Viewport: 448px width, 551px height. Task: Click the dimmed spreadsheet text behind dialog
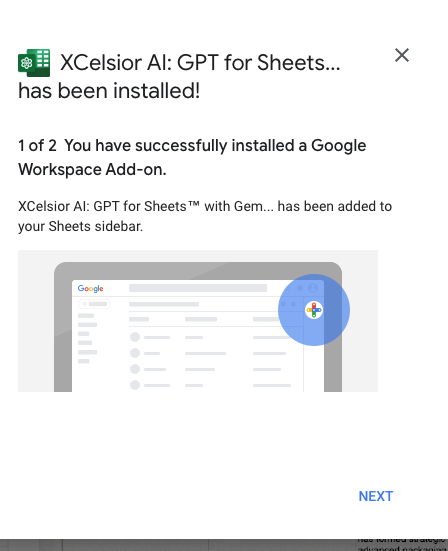coord(402,545)
